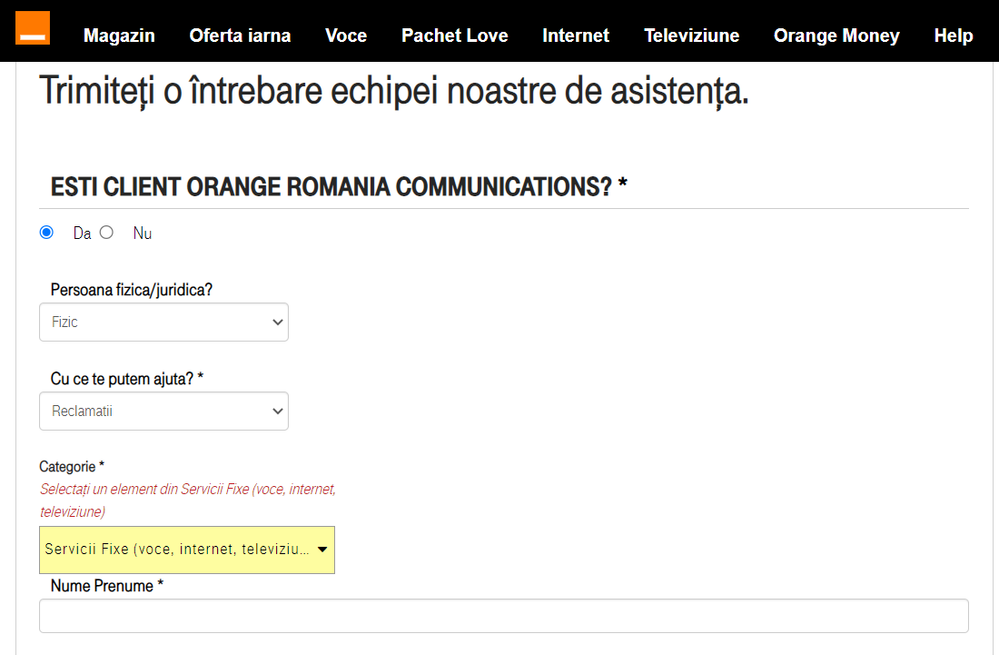Image resolution: width=999 pixels, height=655 pixels.
Task: Go to Oferta iarna page
Action: pyautogui.click(x=240, y=36)
